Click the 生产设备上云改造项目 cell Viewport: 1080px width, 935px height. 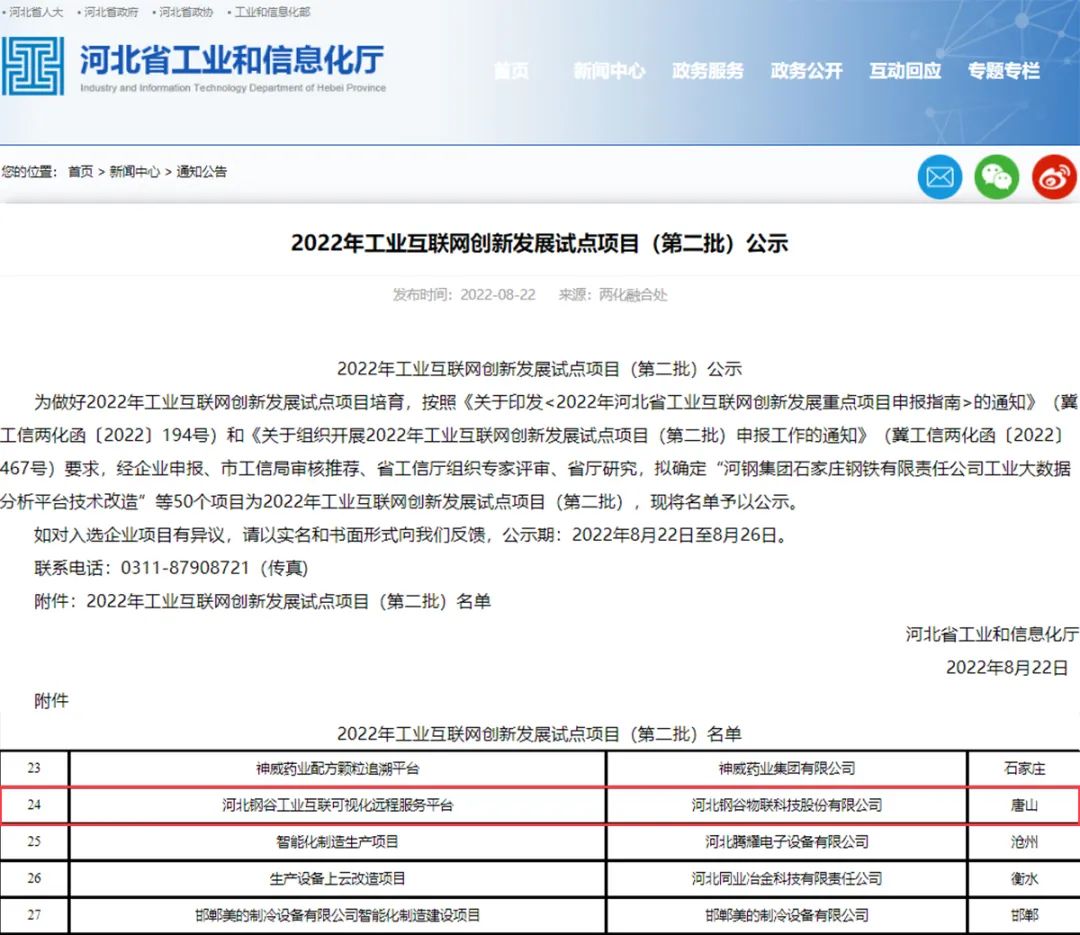[x=338, y=879]
